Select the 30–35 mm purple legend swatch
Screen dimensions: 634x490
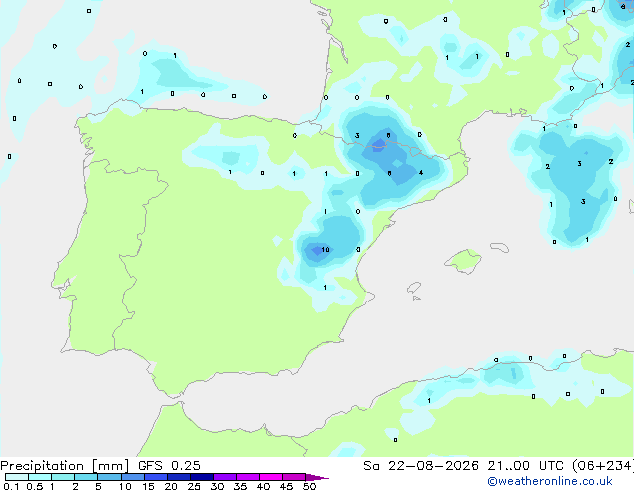point(224,477)
